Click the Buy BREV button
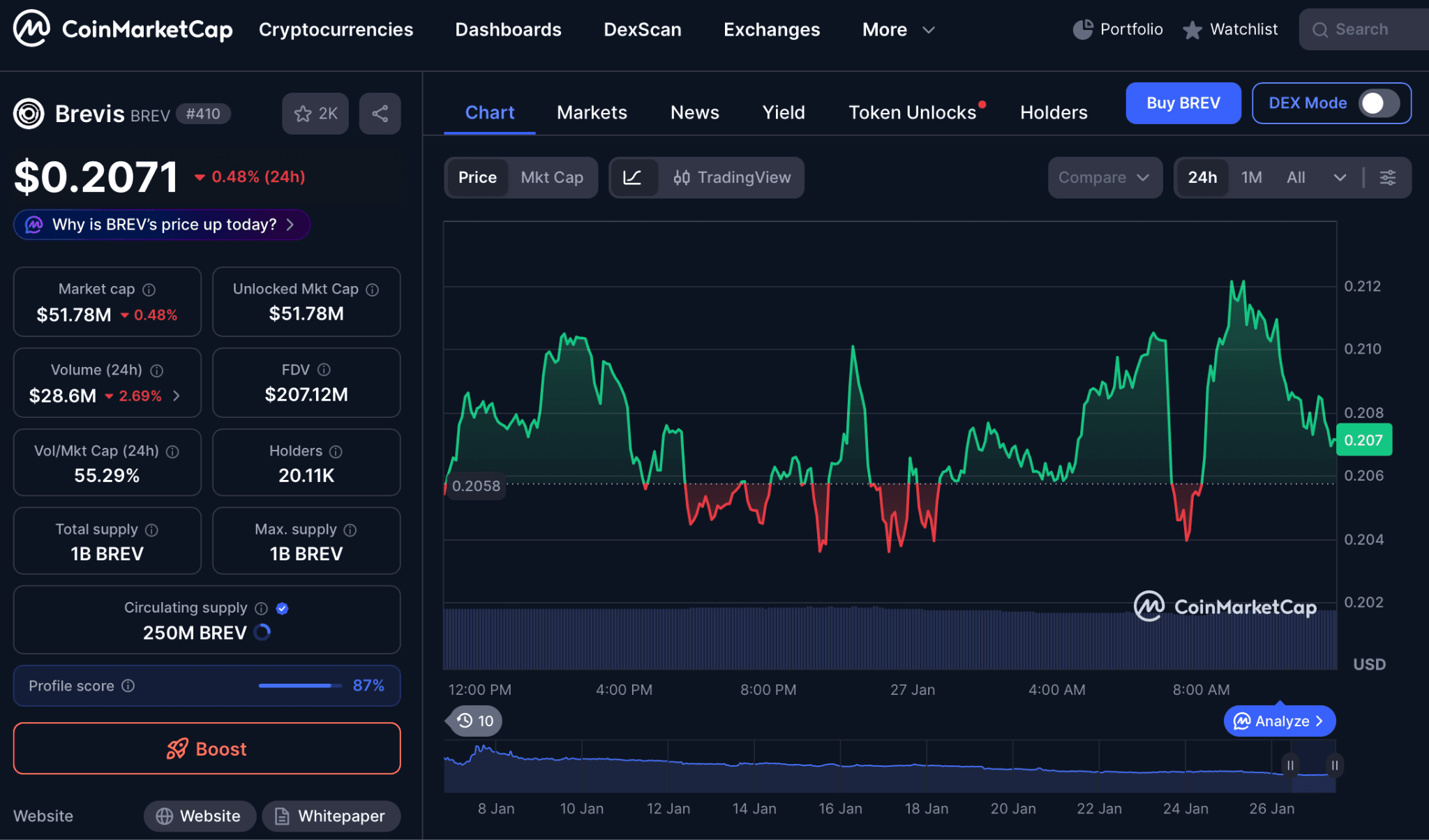 point(1183,103)
